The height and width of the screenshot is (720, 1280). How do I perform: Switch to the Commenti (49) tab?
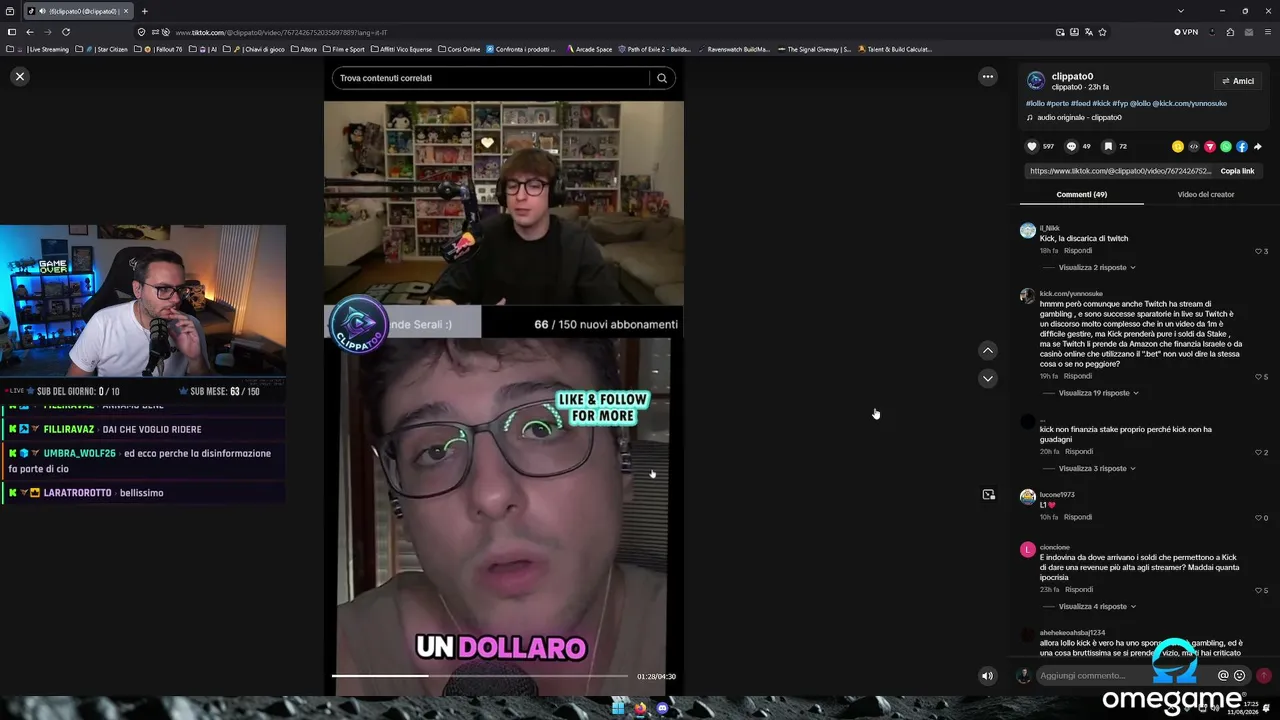1081,194
